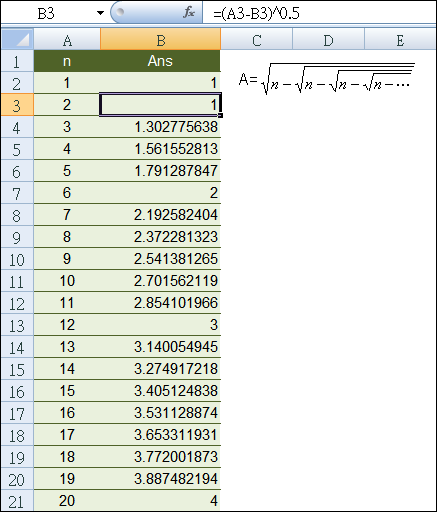
Task: Click cell B13 with value 3
Action: pos(160,325)
